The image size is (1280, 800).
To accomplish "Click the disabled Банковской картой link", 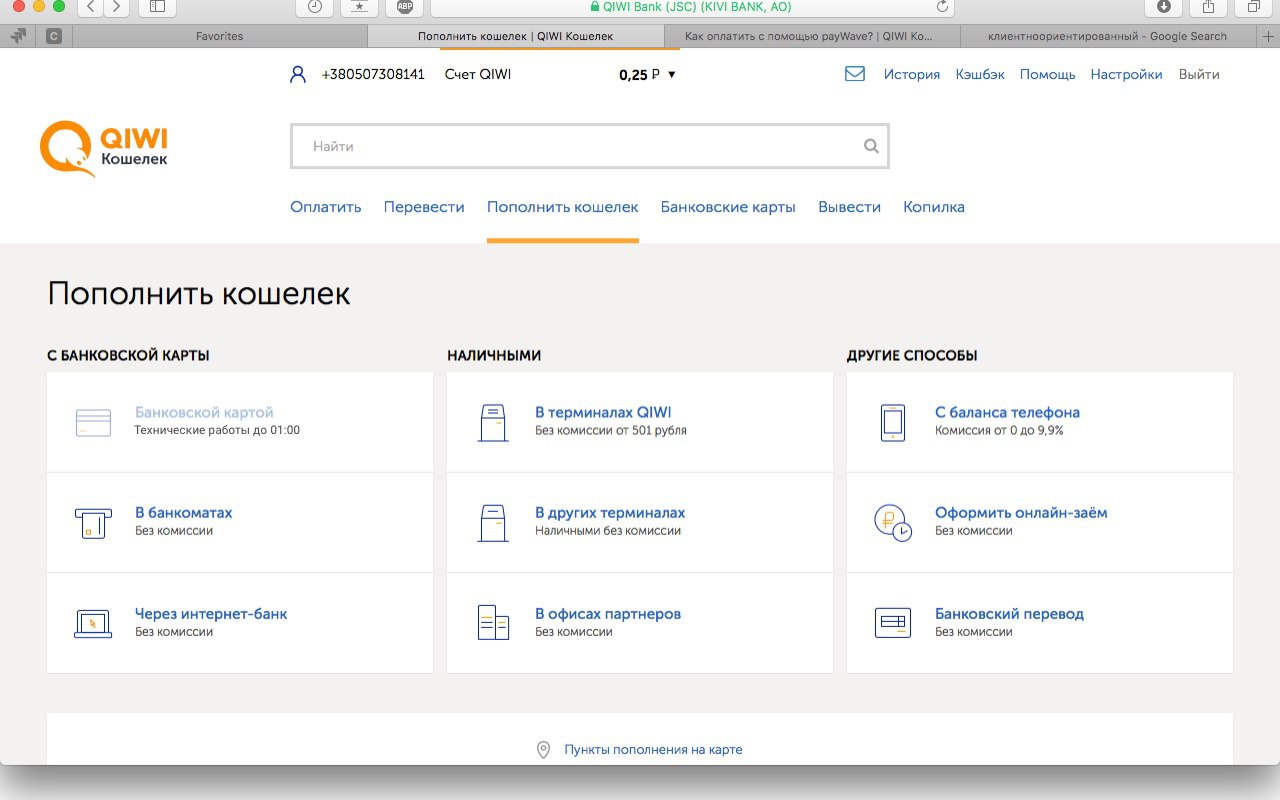I will 204,412.
